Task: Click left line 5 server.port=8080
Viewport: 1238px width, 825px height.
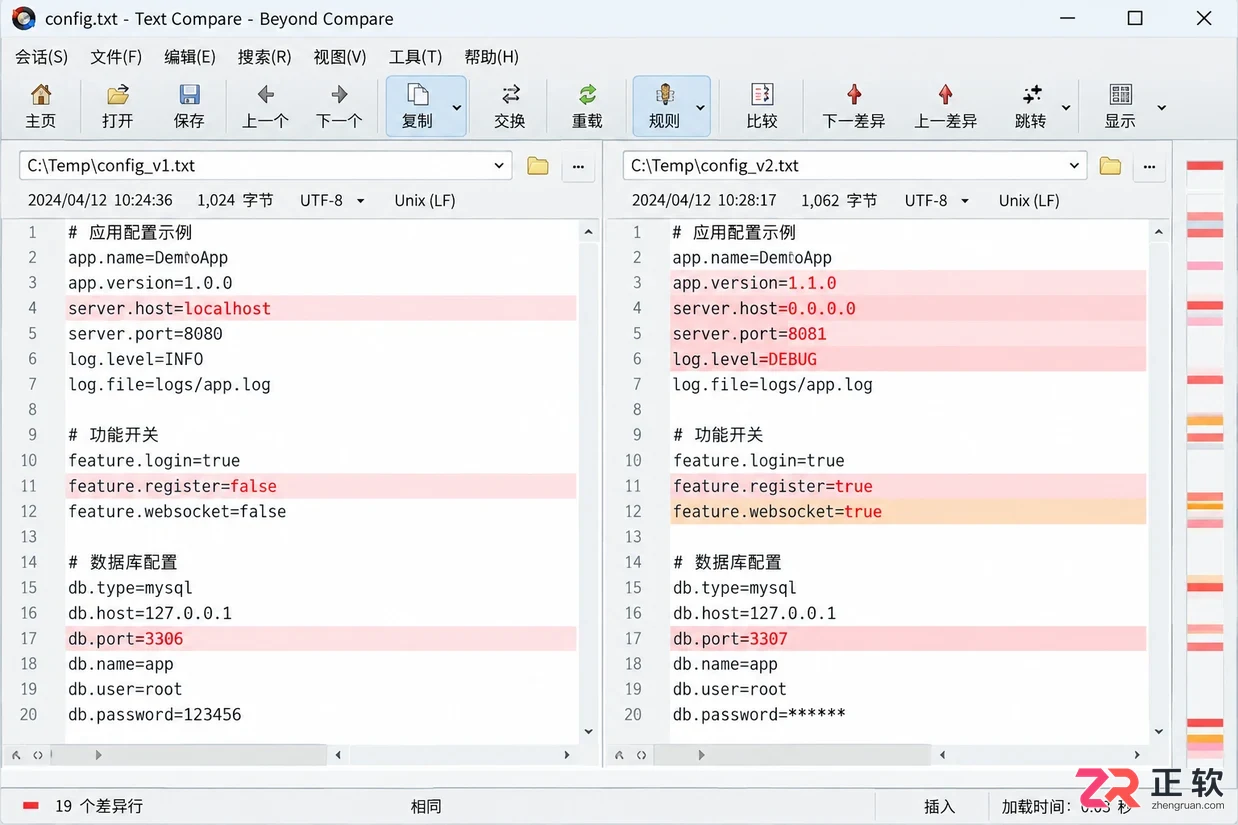Action: [x=145, y=333]
